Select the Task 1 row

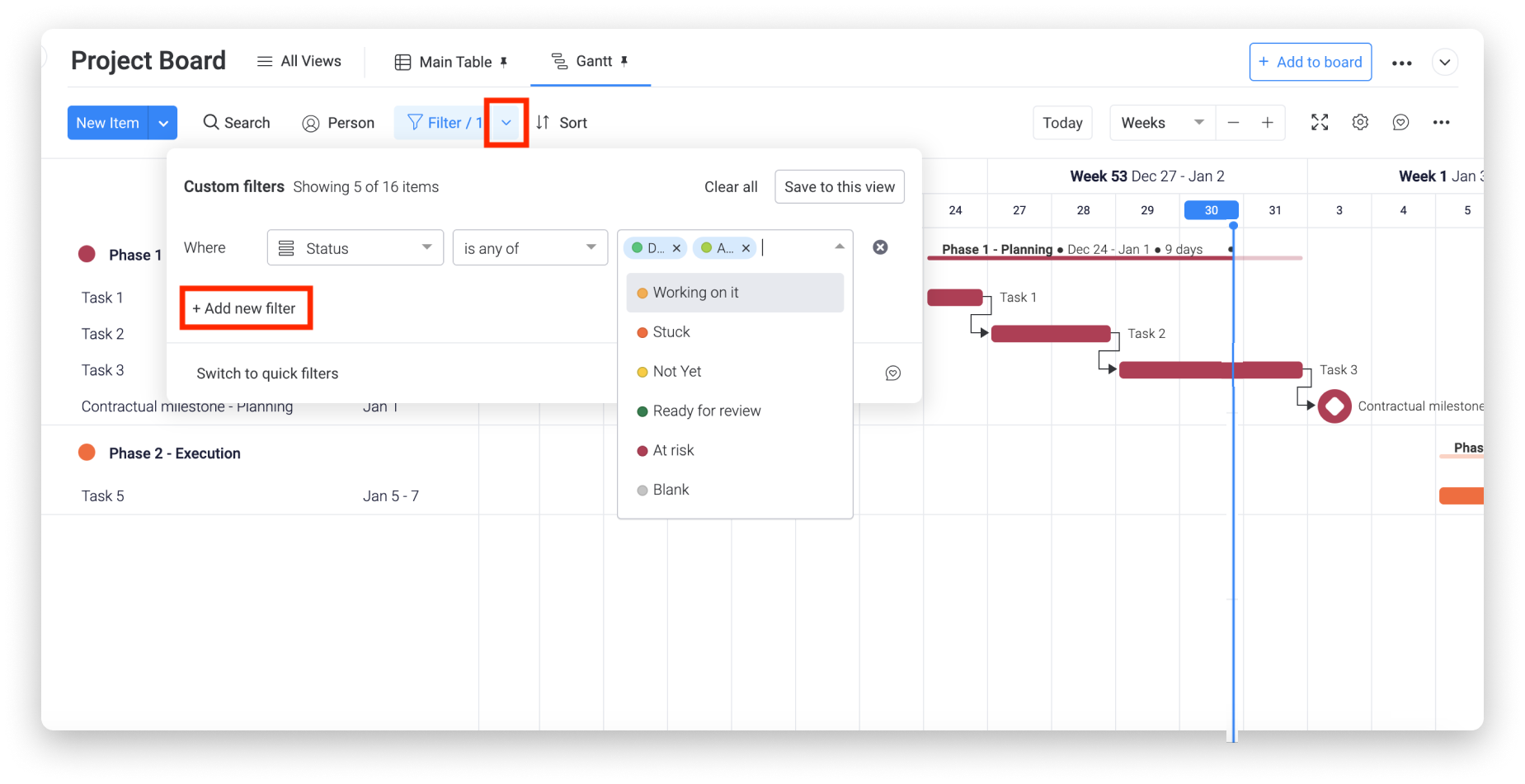102,298
